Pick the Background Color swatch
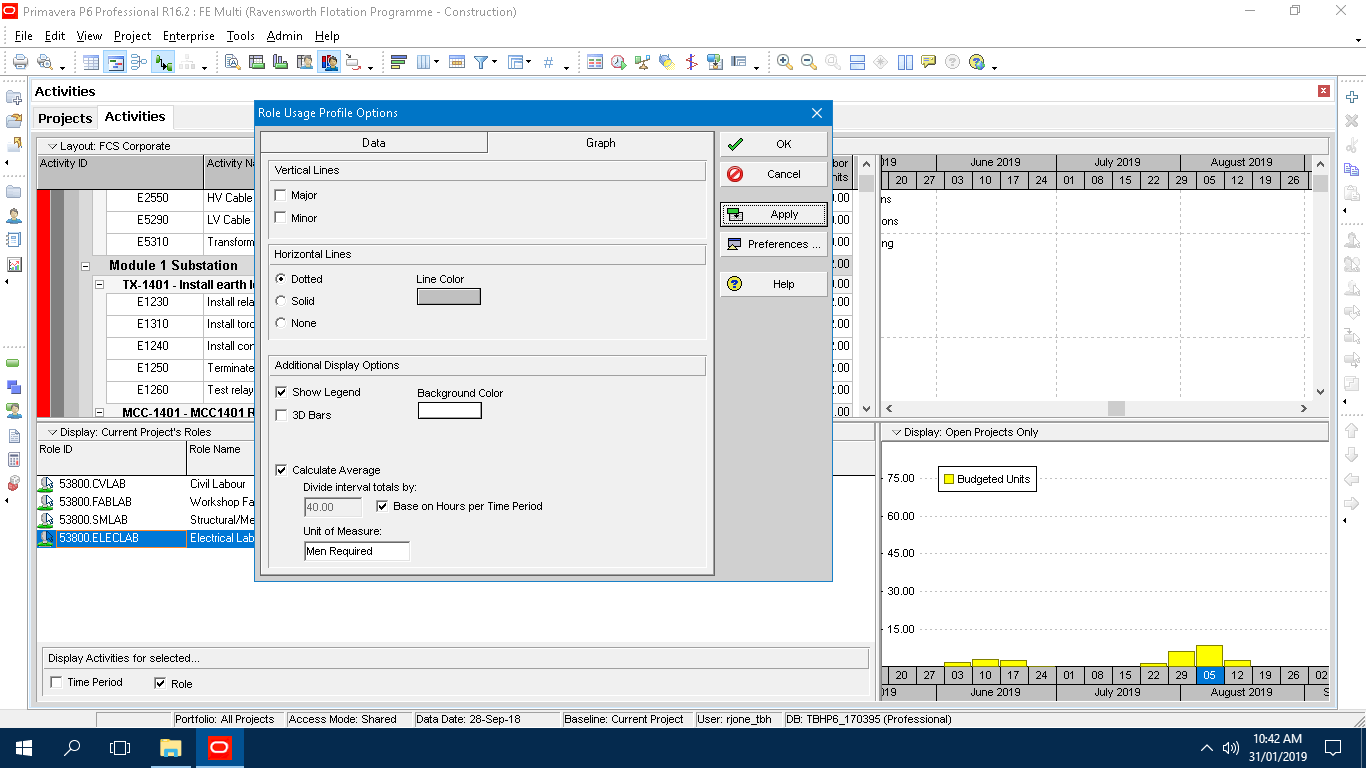 point(449,410)
